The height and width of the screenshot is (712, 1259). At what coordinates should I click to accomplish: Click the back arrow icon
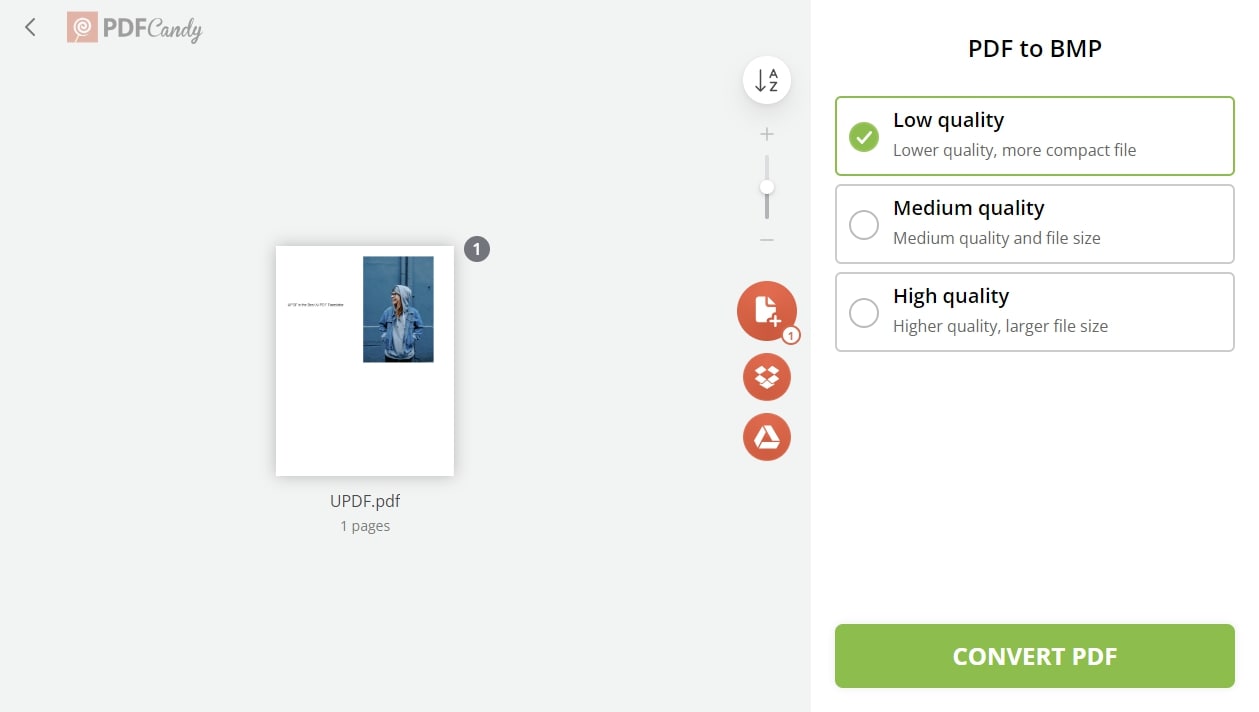(x=30, y=27)
